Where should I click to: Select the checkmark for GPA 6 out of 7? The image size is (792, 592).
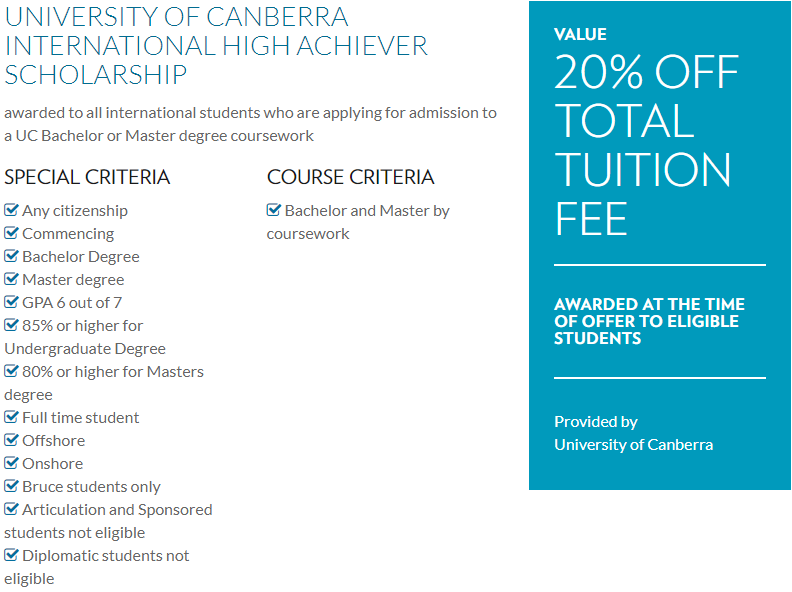(11, 302)
